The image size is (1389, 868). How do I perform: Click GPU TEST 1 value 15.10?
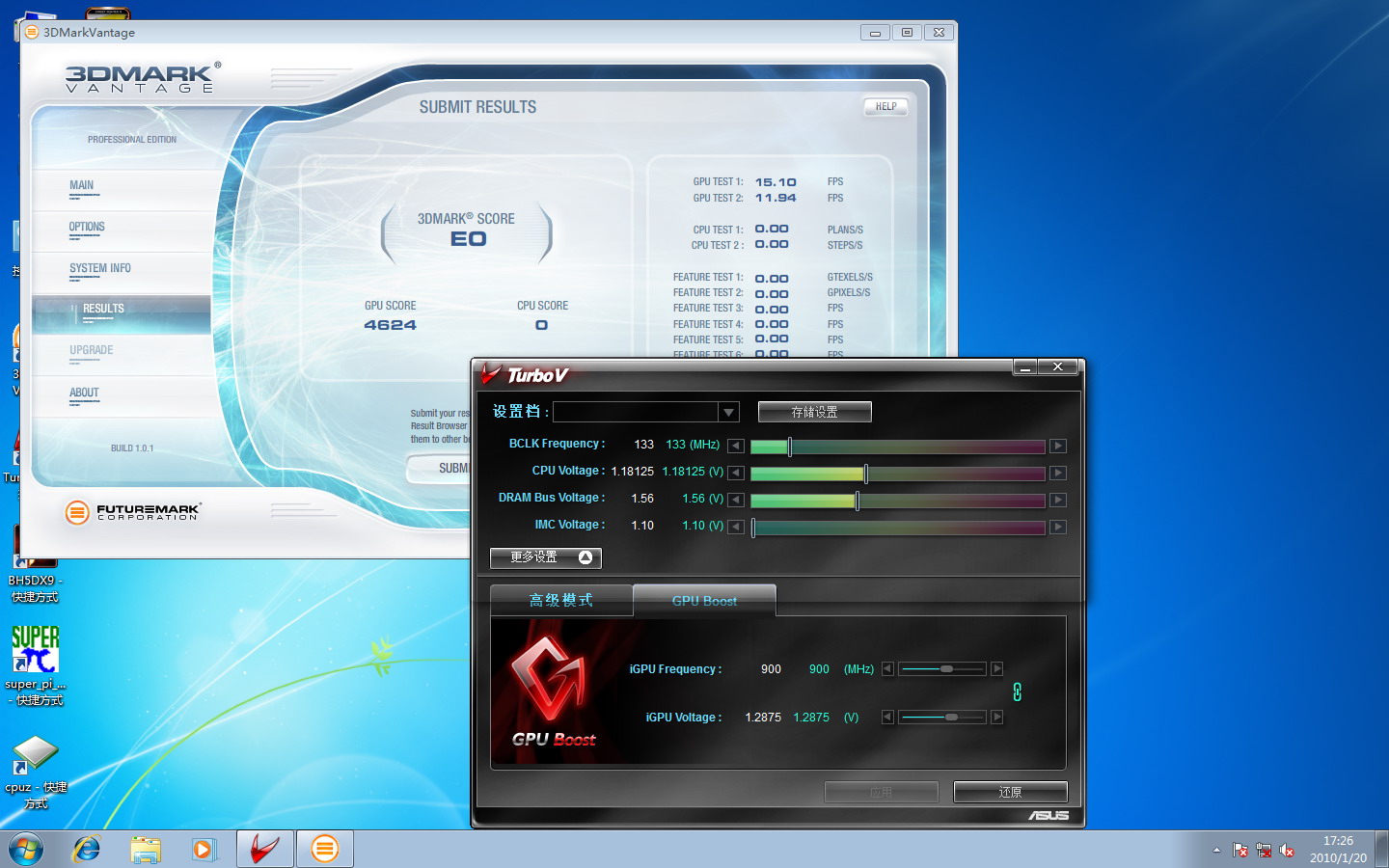(x=776, y=182)
